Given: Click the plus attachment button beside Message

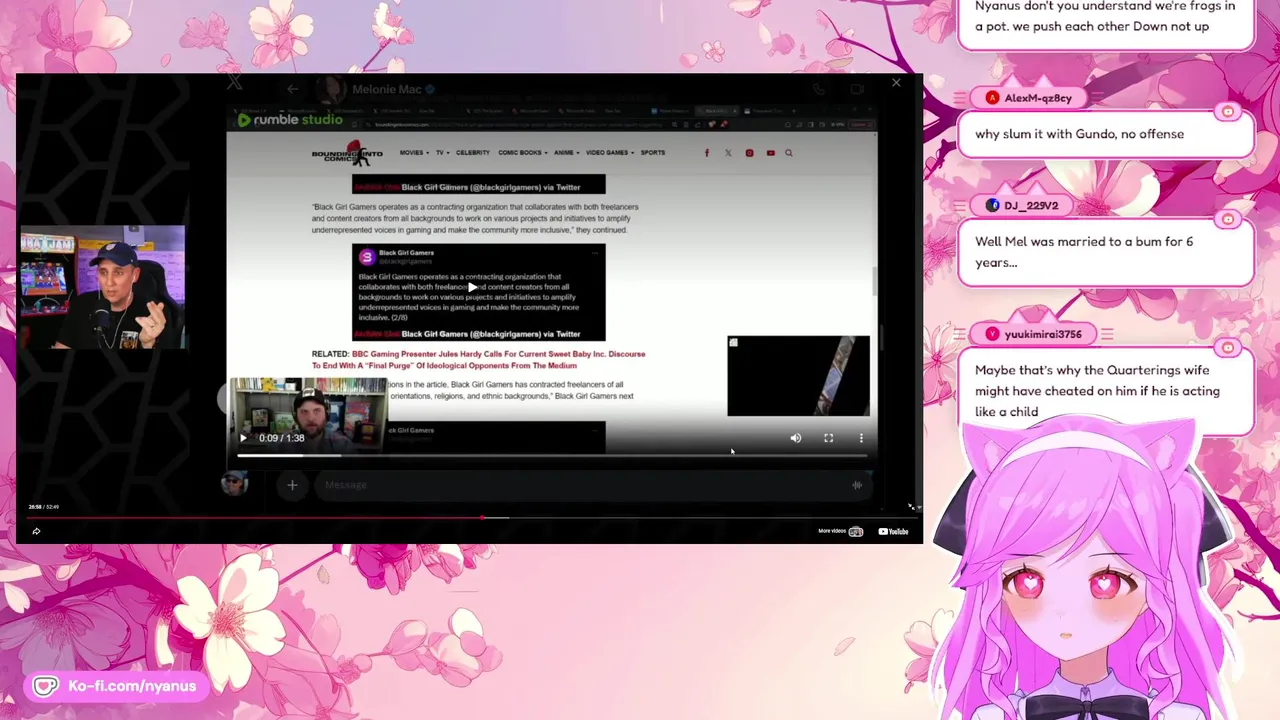Looking at the screenshot, I should pos(292,485).
